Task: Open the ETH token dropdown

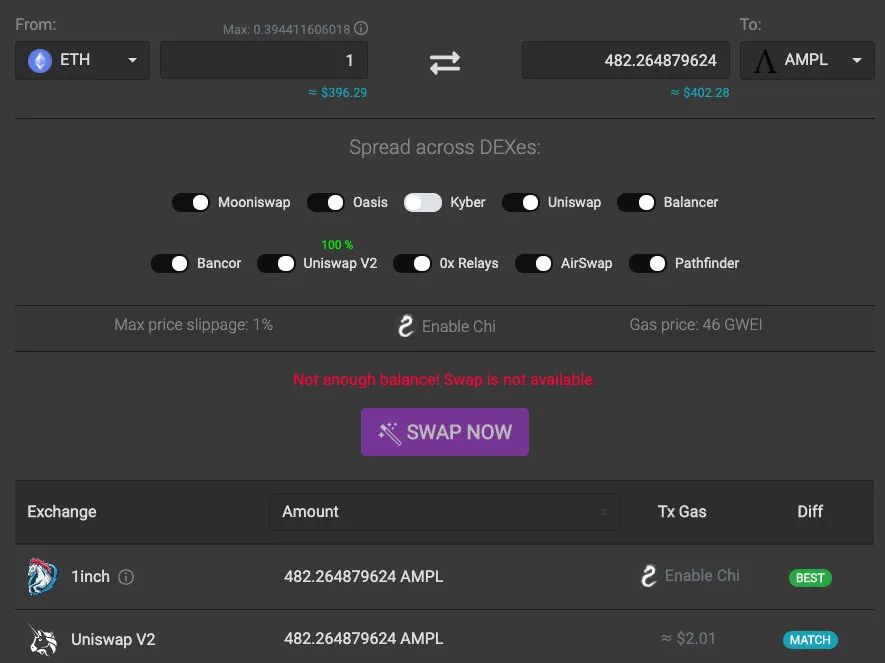Action: point(82,60)
